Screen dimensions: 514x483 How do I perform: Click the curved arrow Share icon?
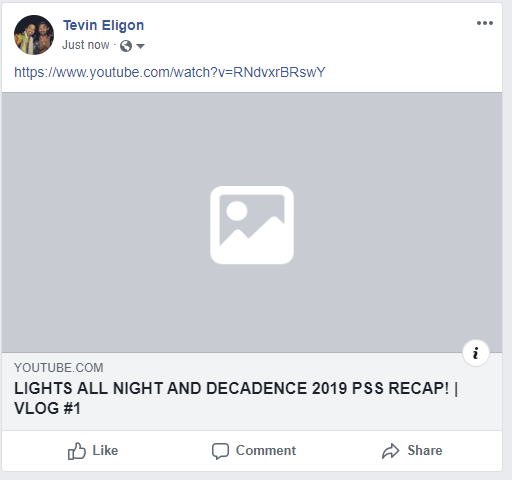[390, 451]
